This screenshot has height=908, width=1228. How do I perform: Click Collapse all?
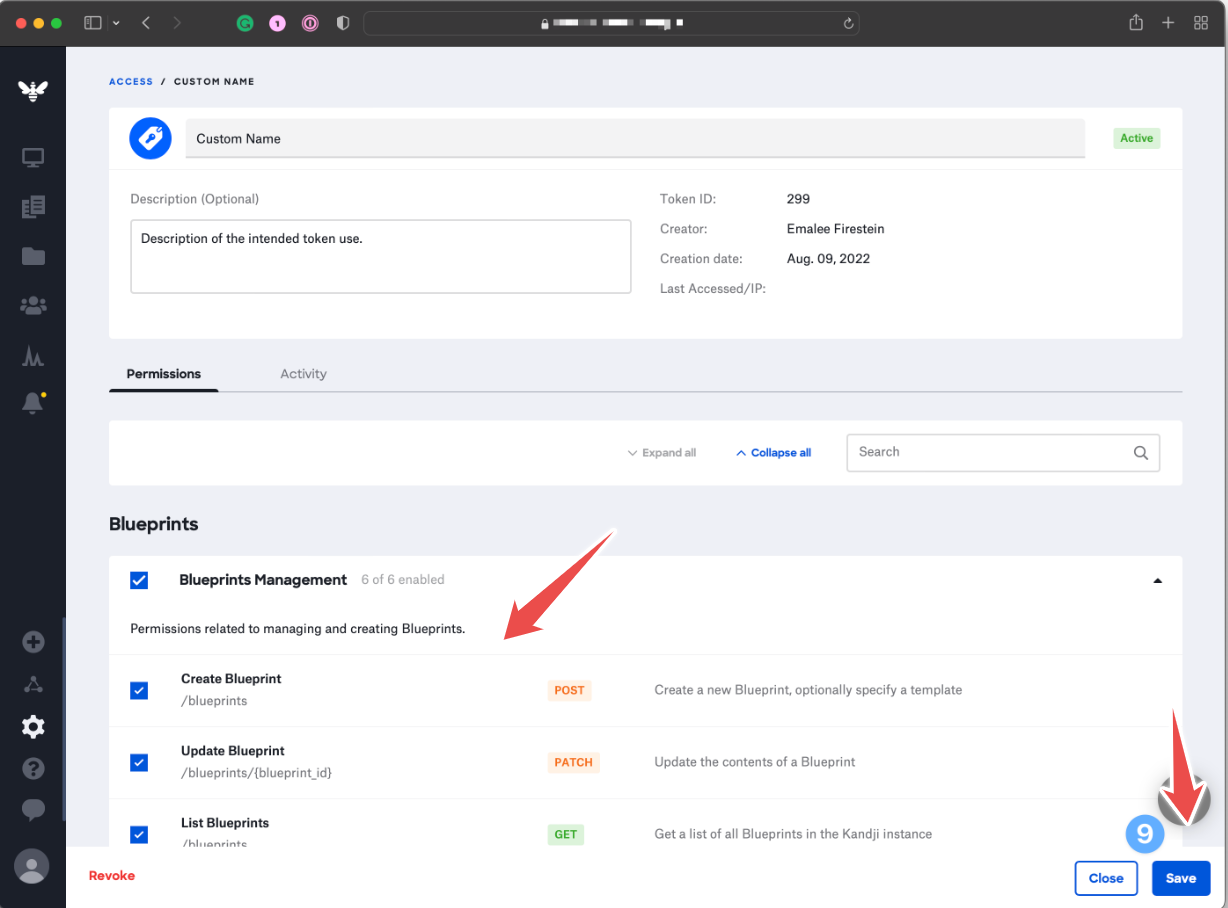(x=773, y=453)
